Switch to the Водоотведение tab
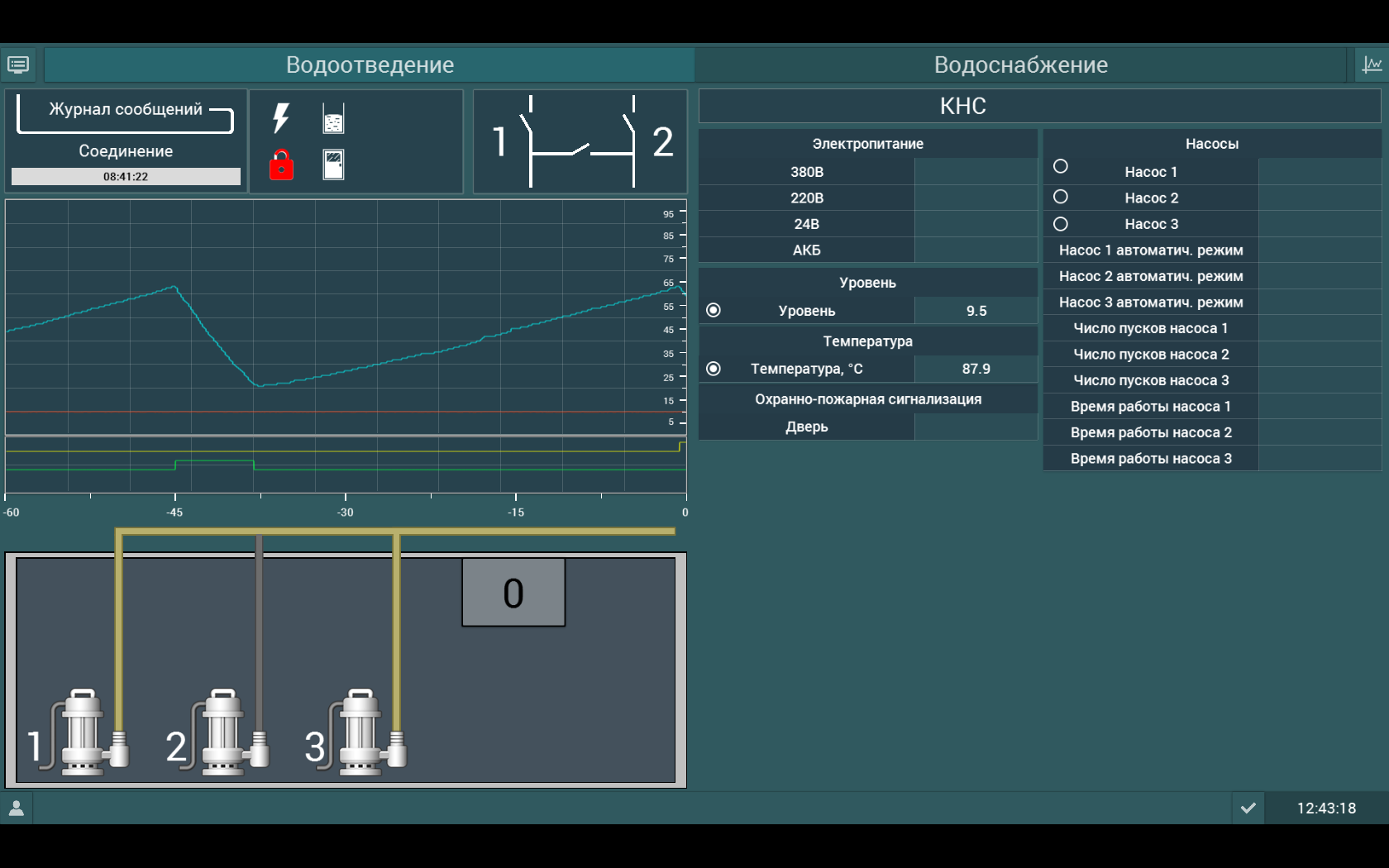 tap(370, 64)
